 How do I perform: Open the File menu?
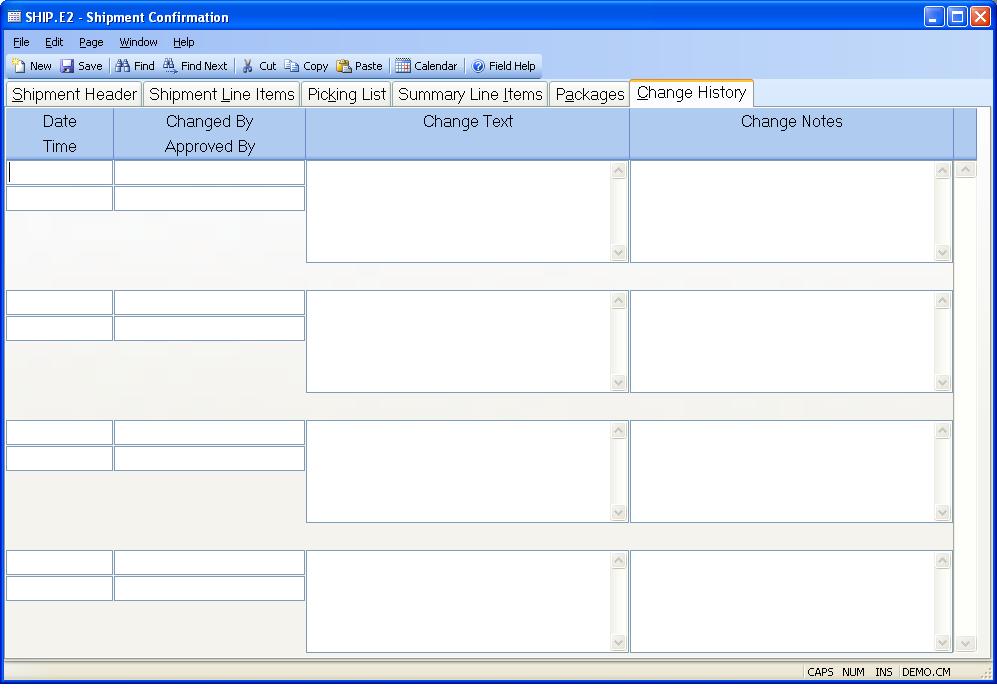click(21, 42)
